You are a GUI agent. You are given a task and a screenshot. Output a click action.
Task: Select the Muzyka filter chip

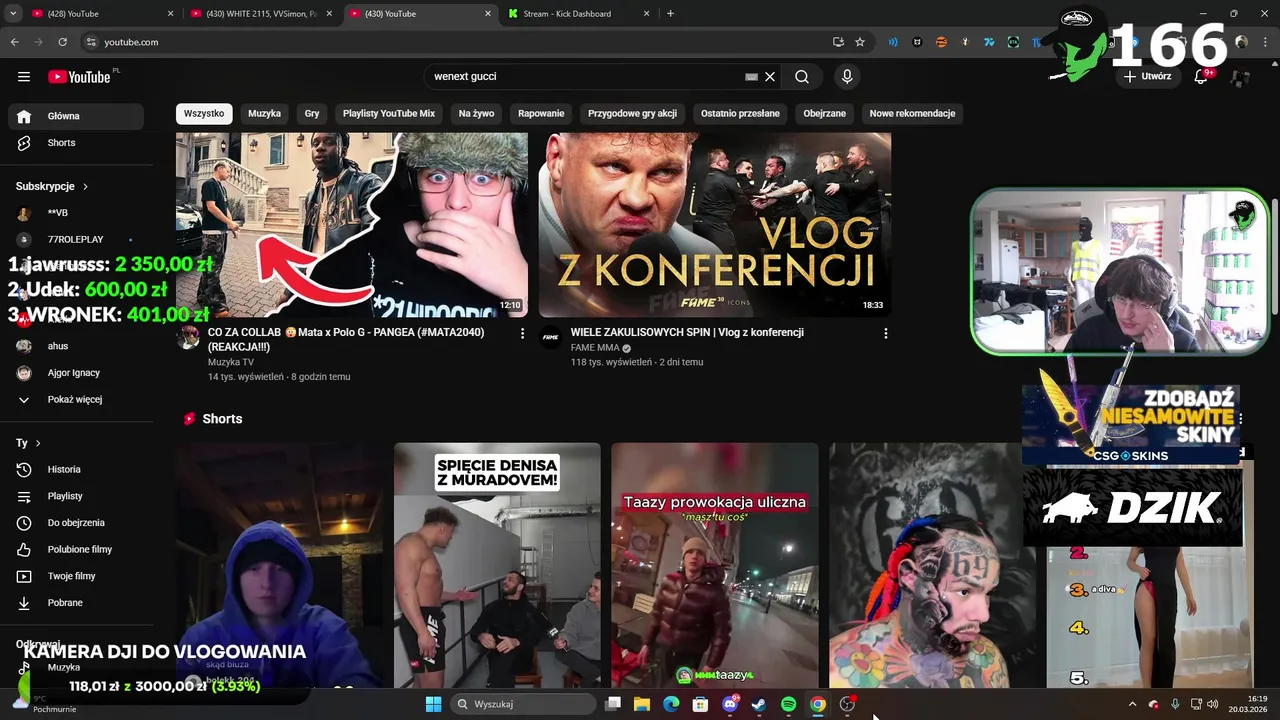[x=264, y=114]
